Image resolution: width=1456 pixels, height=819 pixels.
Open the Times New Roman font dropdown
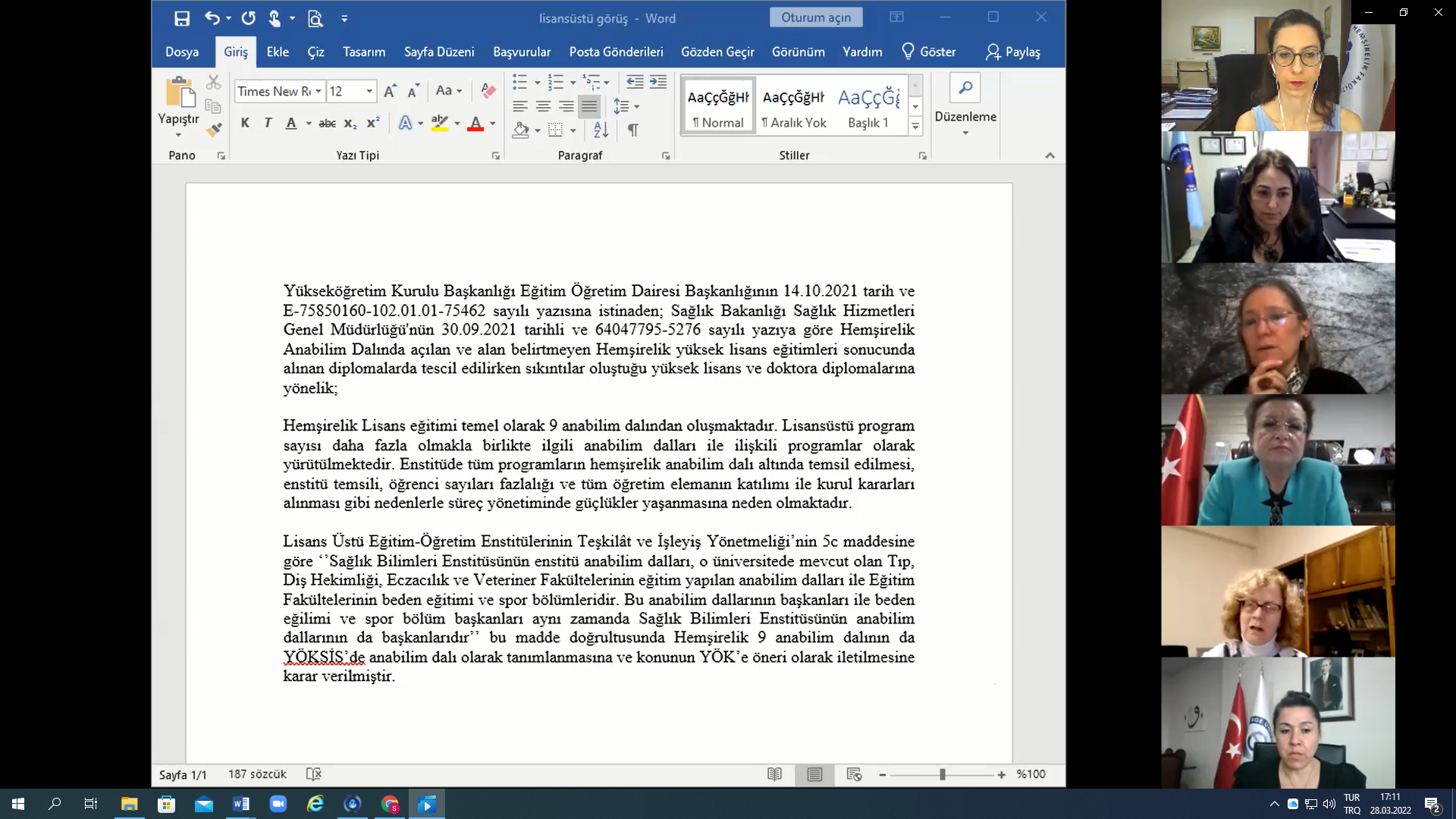(318, 91)
